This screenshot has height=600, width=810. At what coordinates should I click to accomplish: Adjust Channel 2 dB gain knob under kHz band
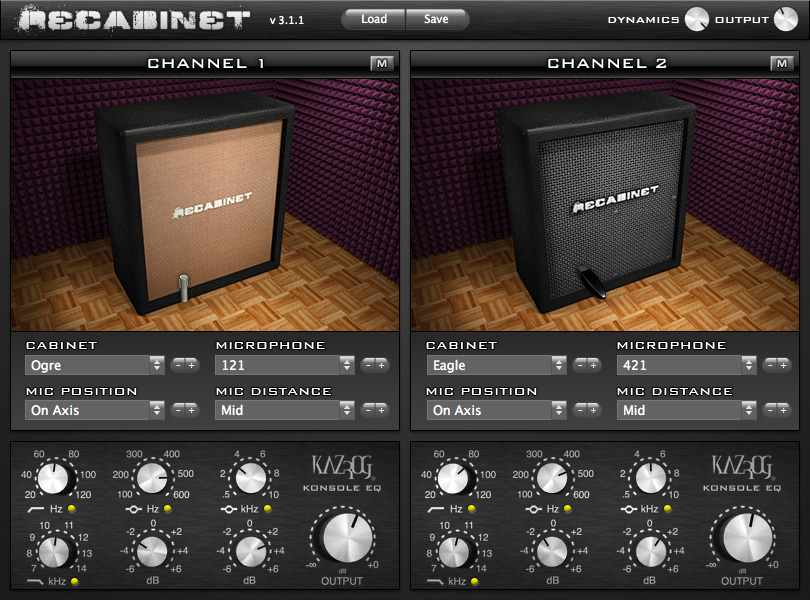[650, 551]
